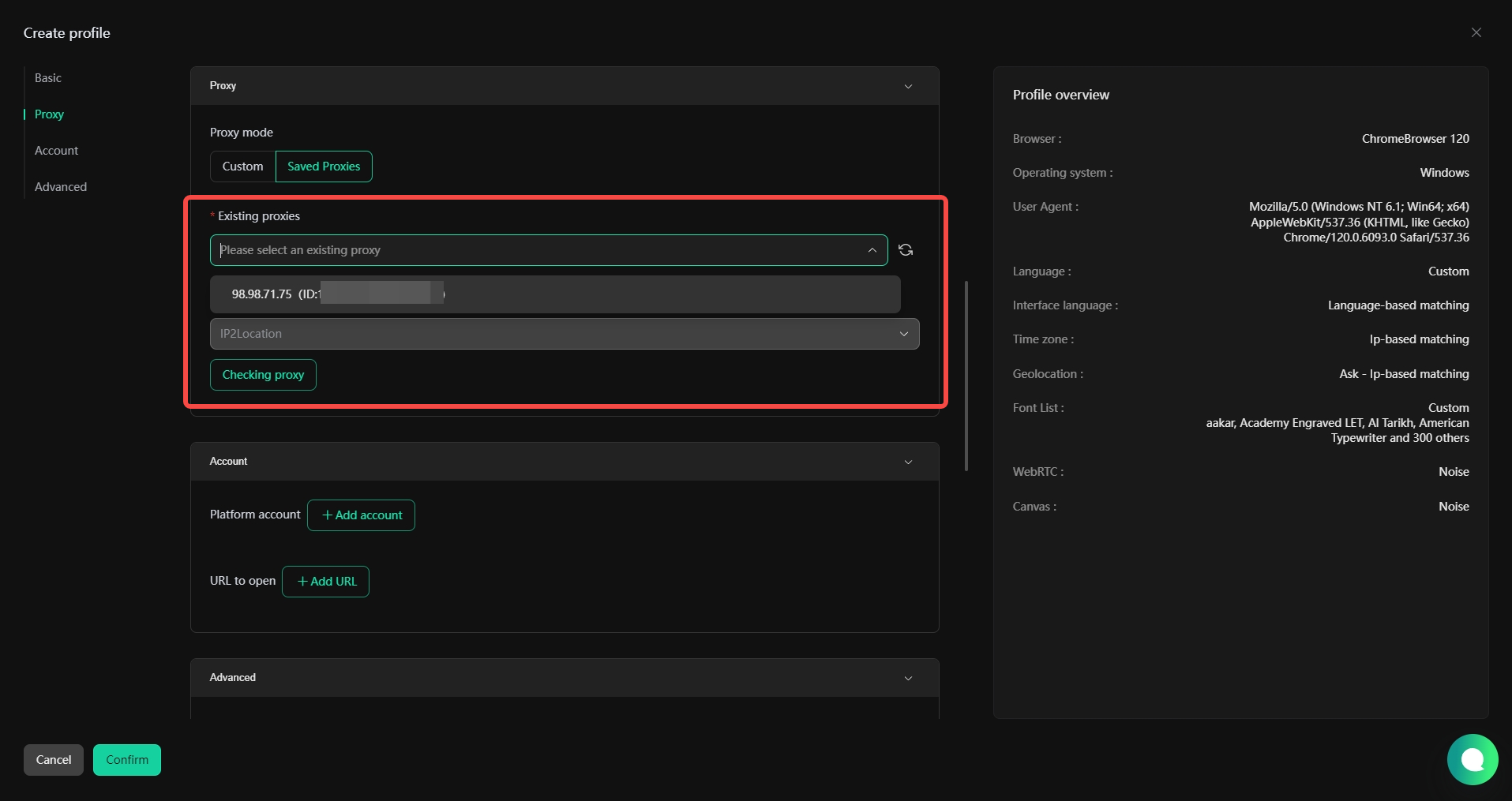The width and height of the screenshot is (1512, 801).
Task: Click the refresh proxies icon
Action: click(906, 250)
